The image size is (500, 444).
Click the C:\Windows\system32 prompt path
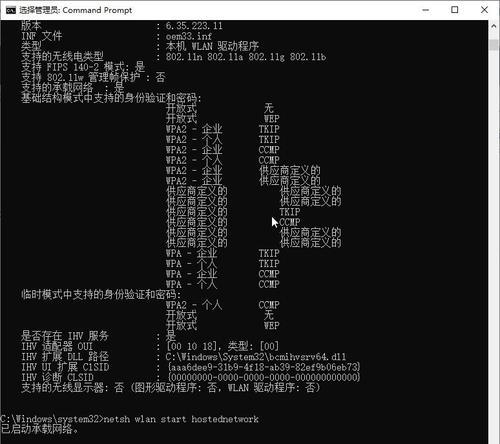(50, 419)
